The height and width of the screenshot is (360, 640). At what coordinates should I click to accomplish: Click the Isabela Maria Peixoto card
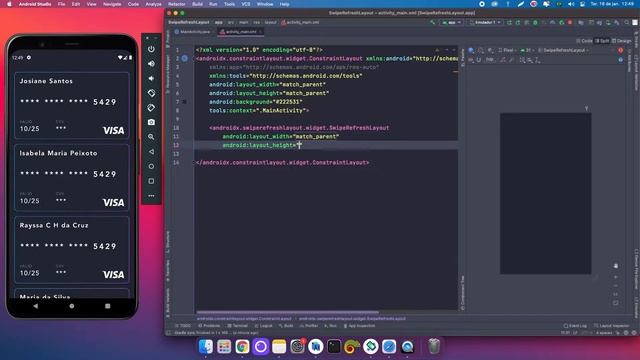72,178
